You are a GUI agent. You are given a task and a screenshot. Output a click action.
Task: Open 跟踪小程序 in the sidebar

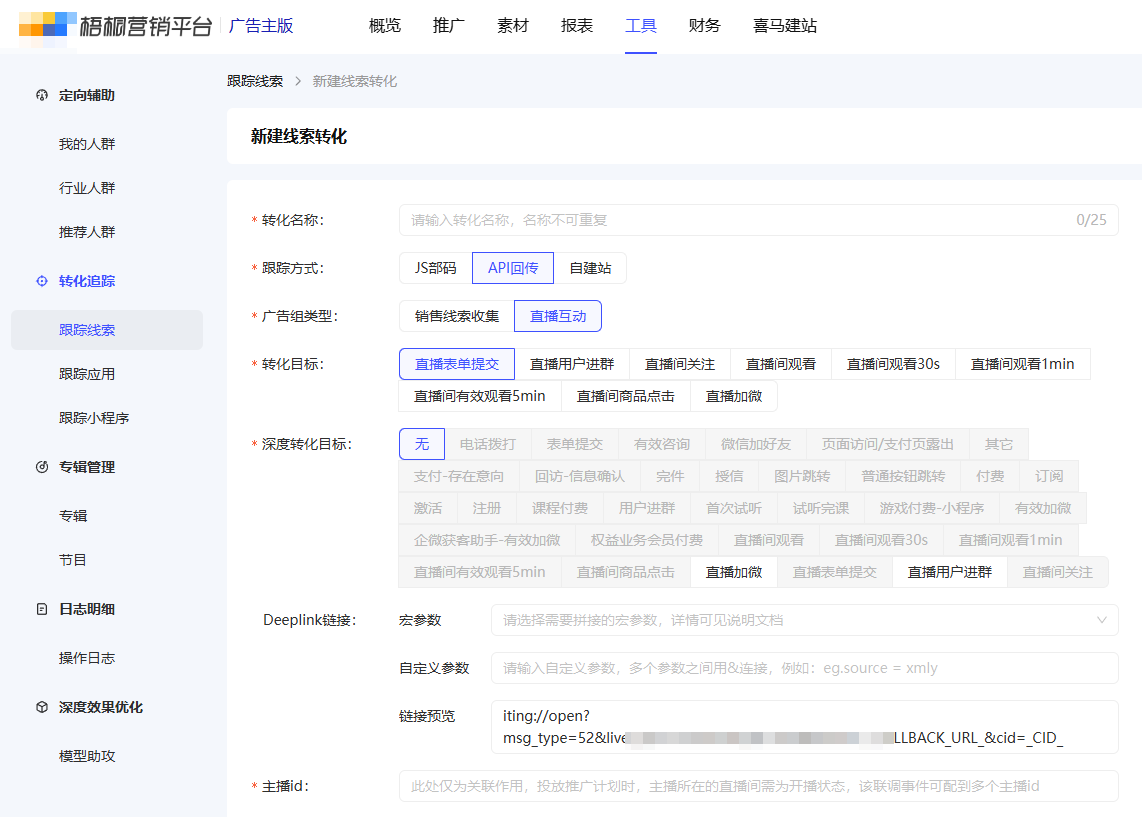point(94,418)
